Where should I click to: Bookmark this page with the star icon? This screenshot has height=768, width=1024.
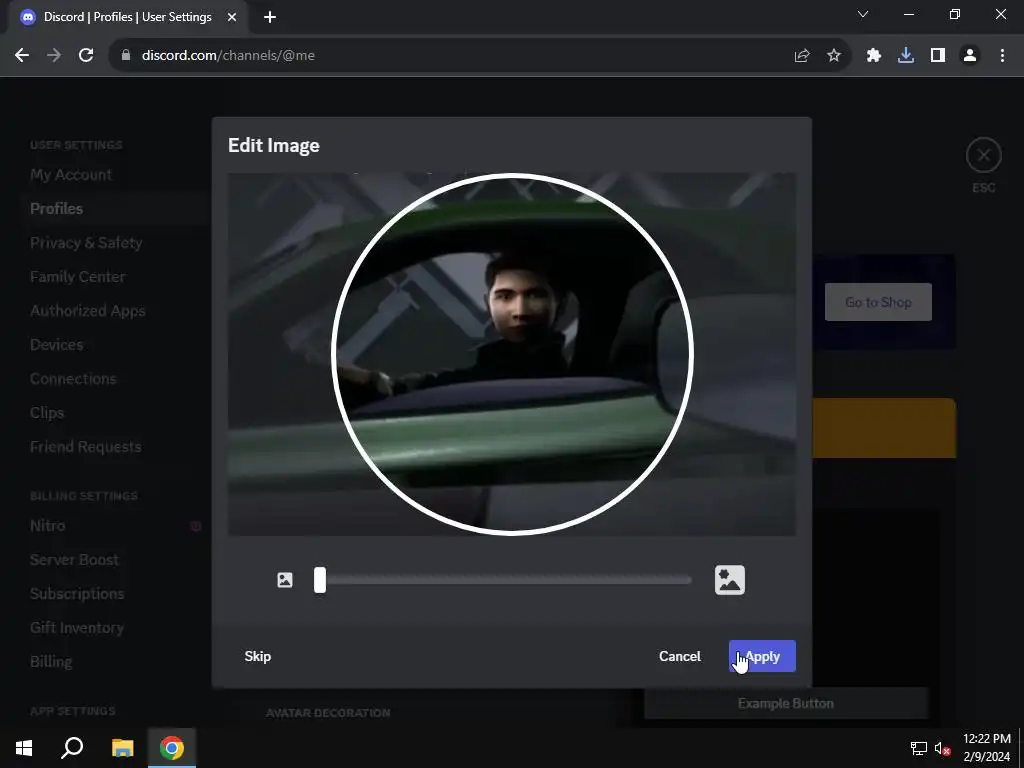834,56
